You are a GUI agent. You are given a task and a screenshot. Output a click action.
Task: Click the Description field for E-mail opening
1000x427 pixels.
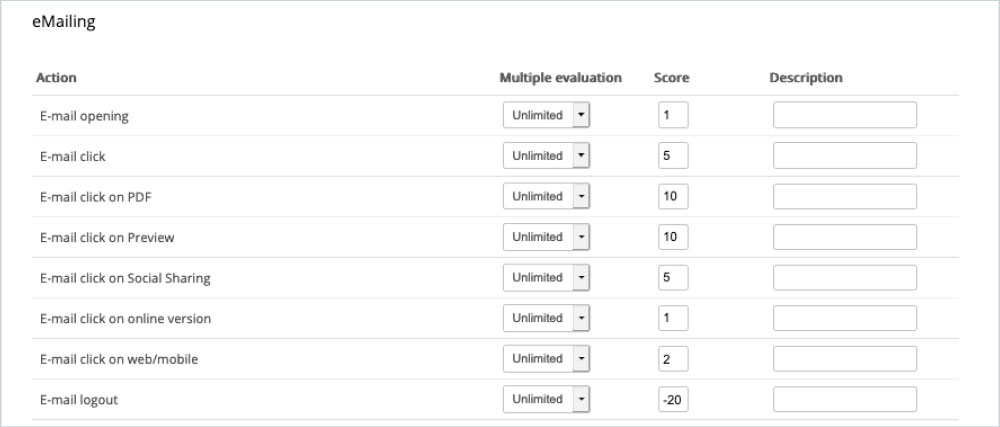[844, 115]
